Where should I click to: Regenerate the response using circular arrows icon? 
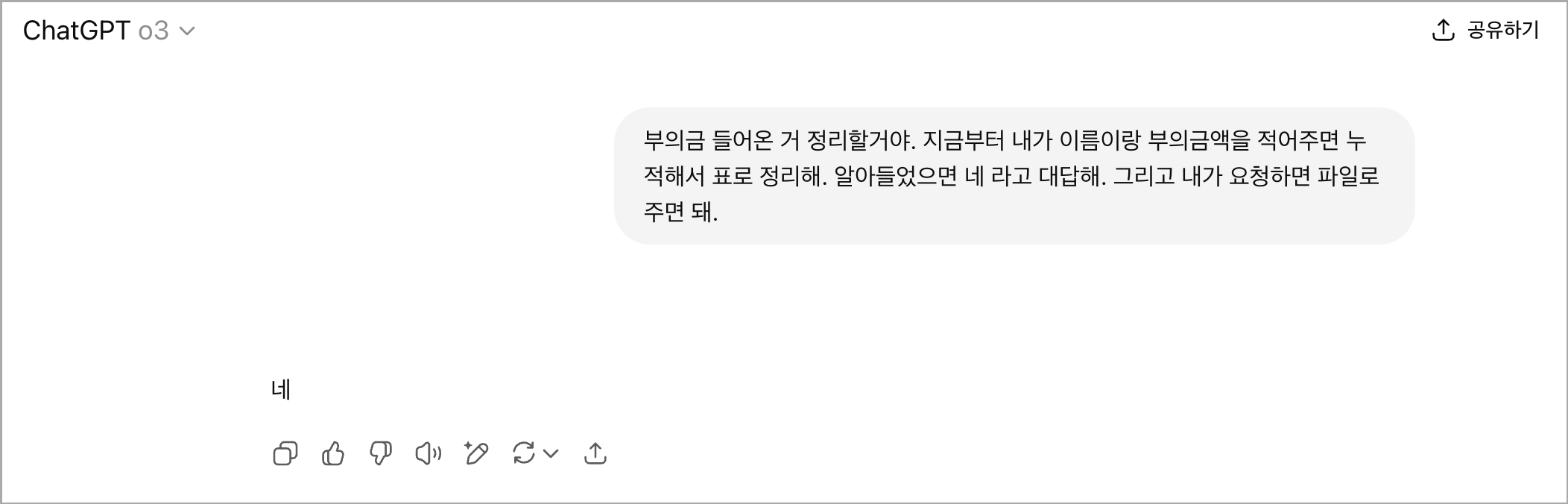[524, 453]
